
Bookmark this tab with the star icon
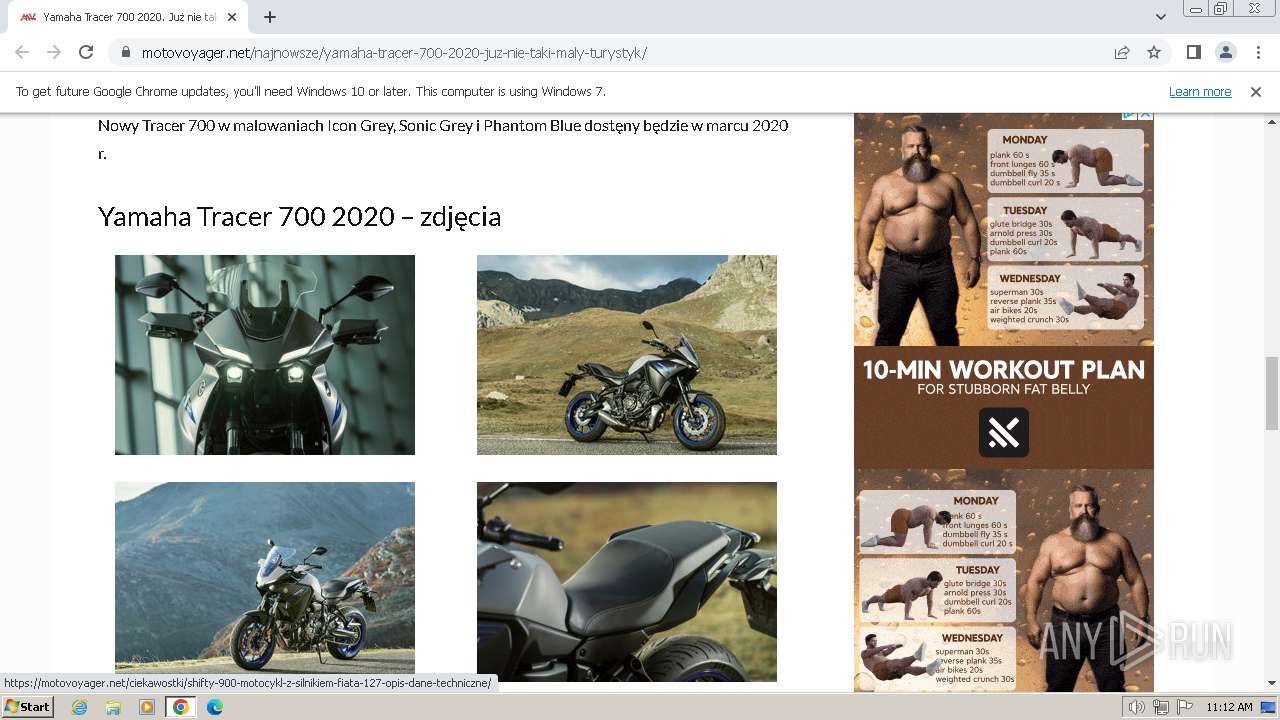1154,52
